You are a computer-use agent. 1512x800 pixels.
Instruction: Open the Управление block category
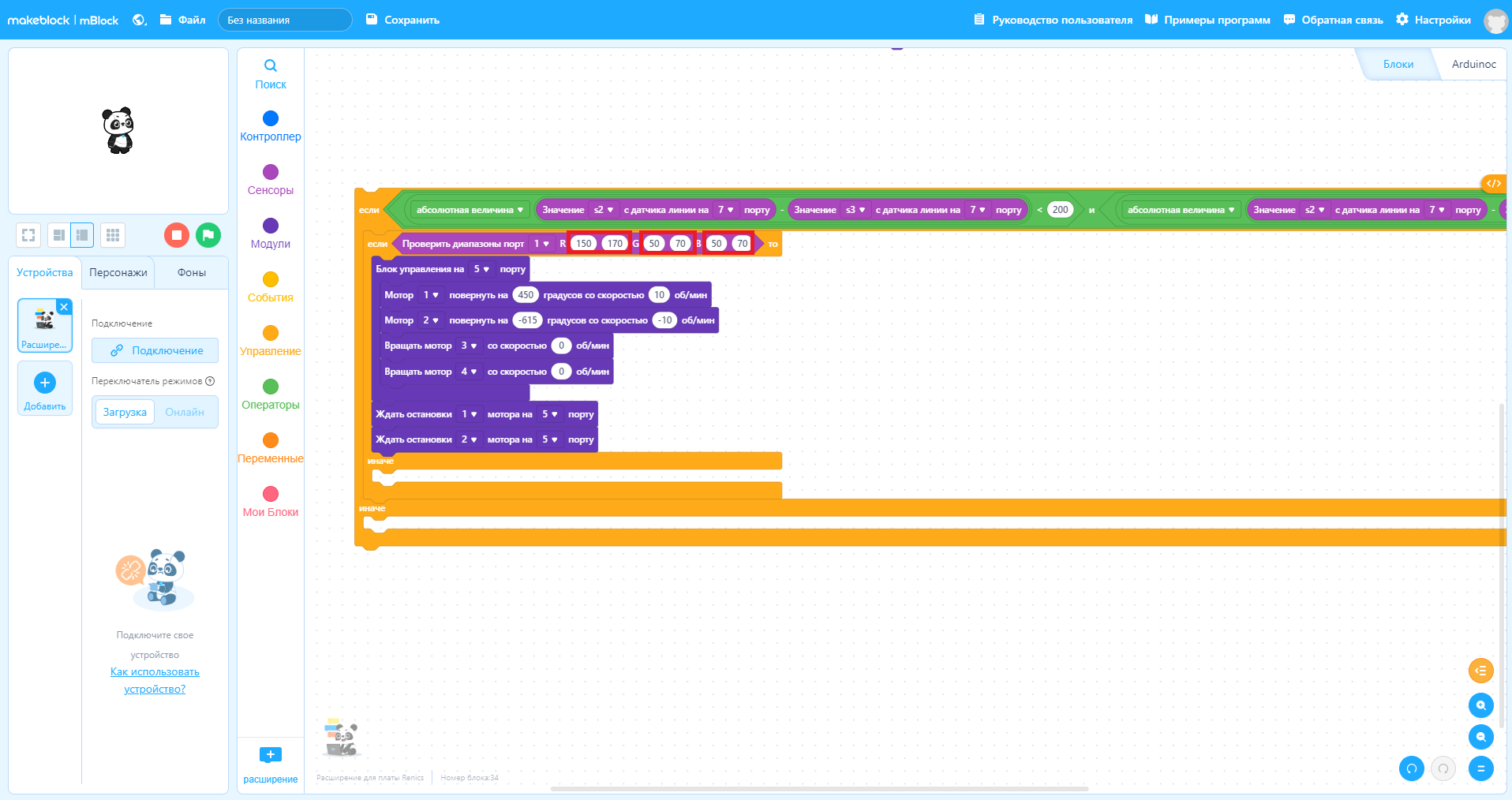coord(271,340)
